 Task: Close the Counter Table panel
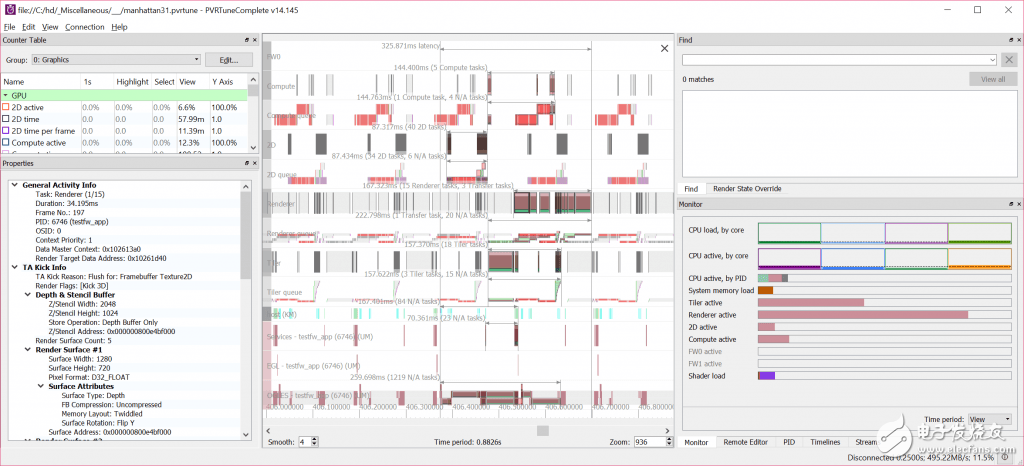pos(255,40)
